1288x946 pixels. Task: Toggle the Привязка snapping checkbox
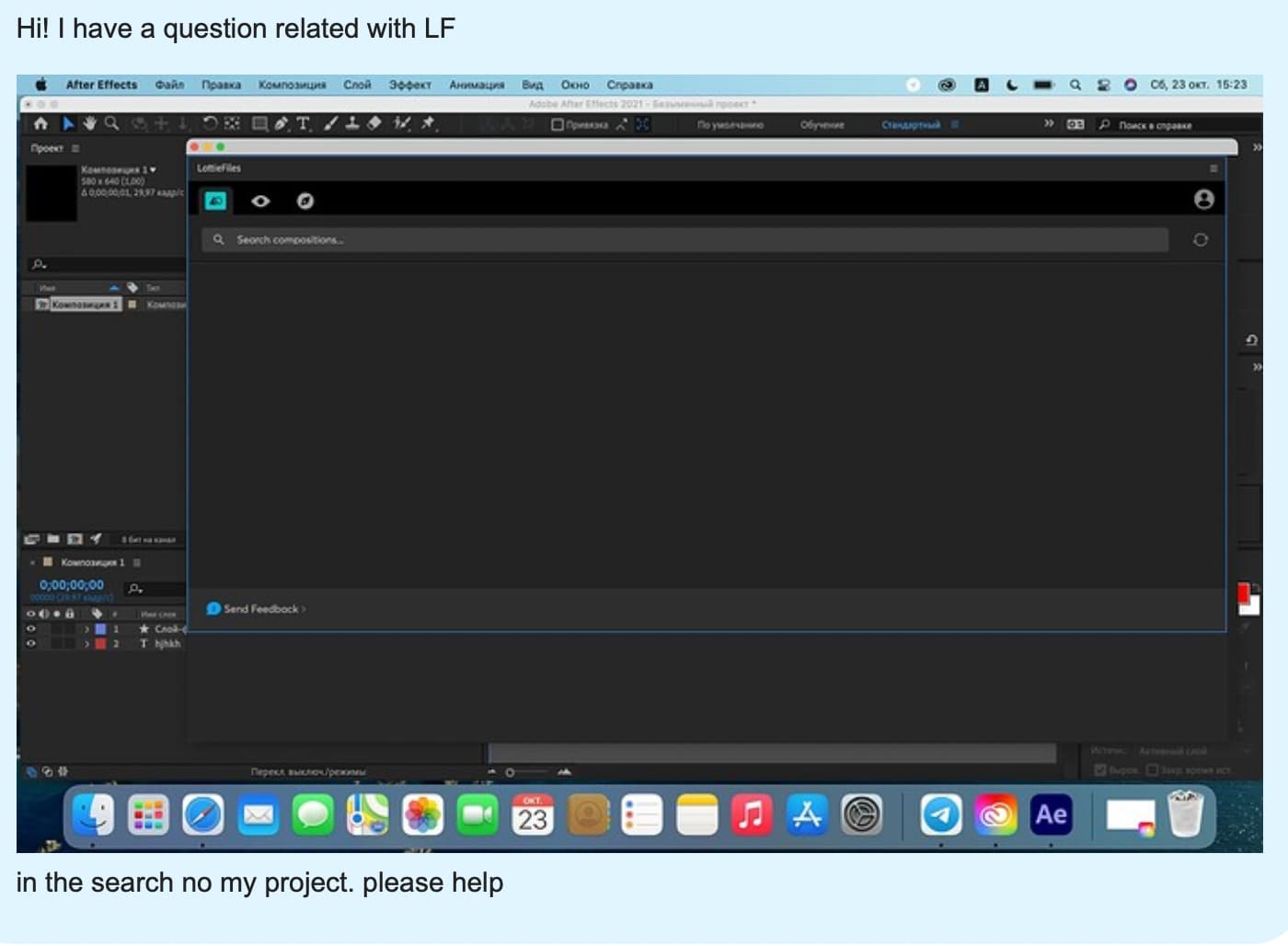tap(557, 124)
